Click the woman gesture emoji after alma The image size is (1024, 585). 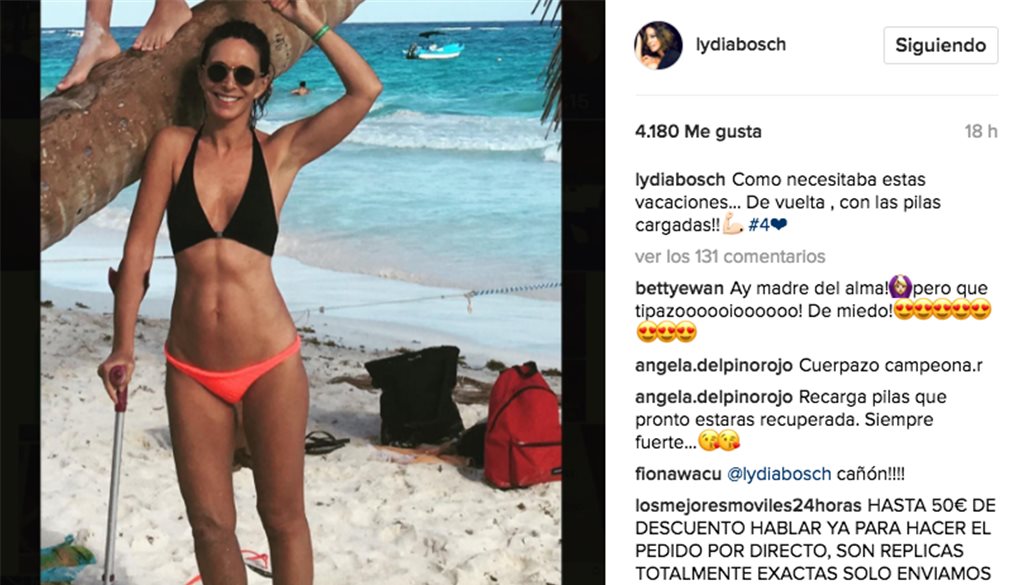(x=900, y=287)
